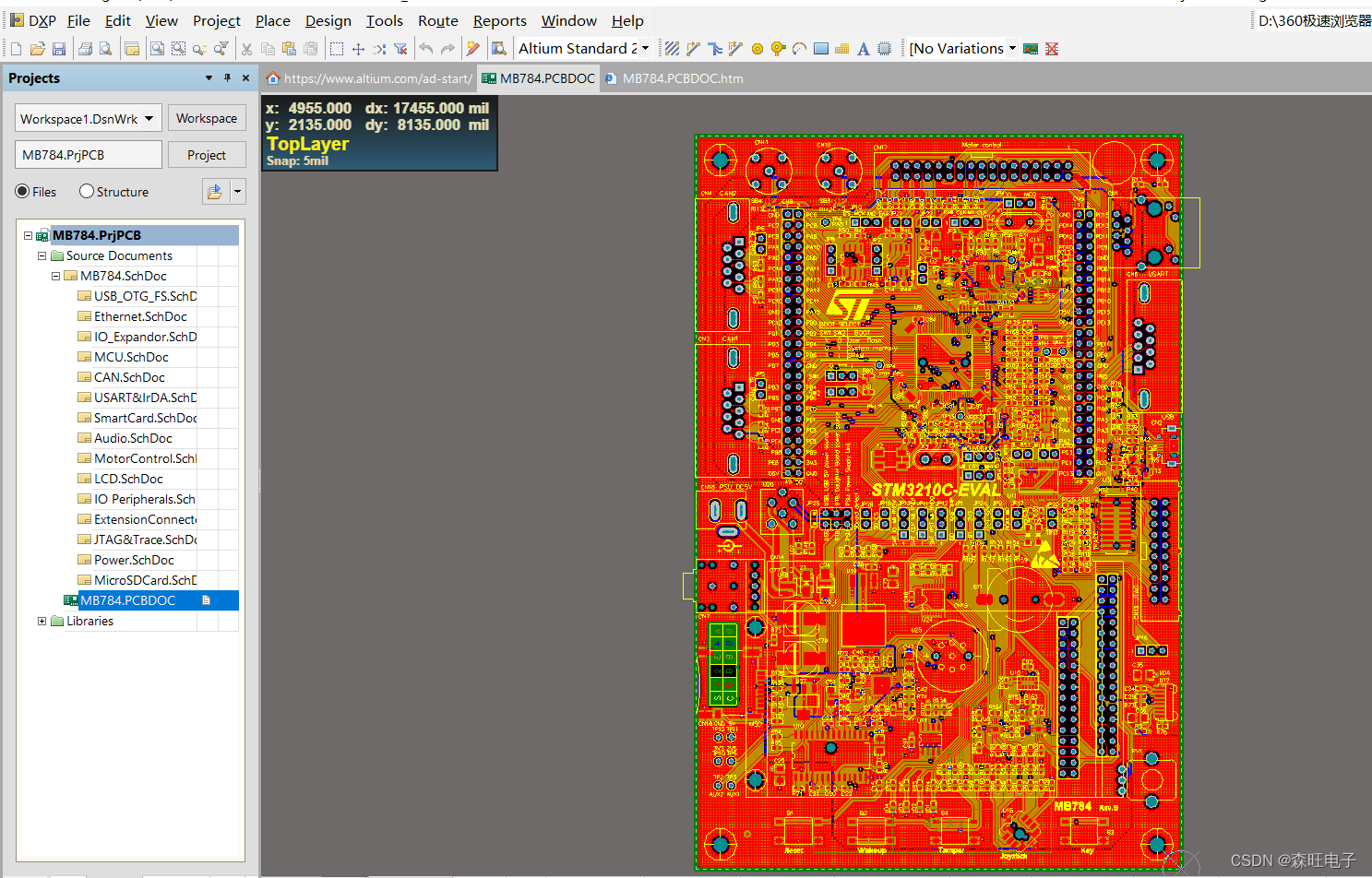
Task: Open the Route menu
Action: (437, 20)
